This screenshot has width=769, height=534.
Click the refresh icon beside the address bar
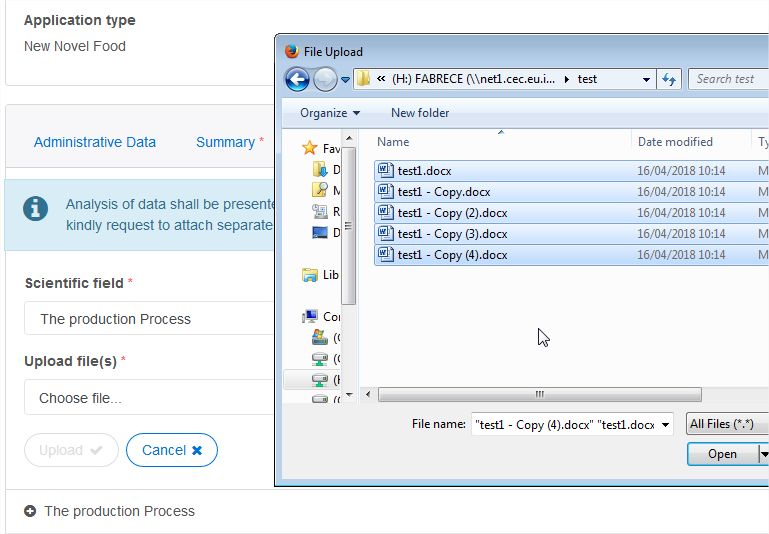[x=669, y=79]
